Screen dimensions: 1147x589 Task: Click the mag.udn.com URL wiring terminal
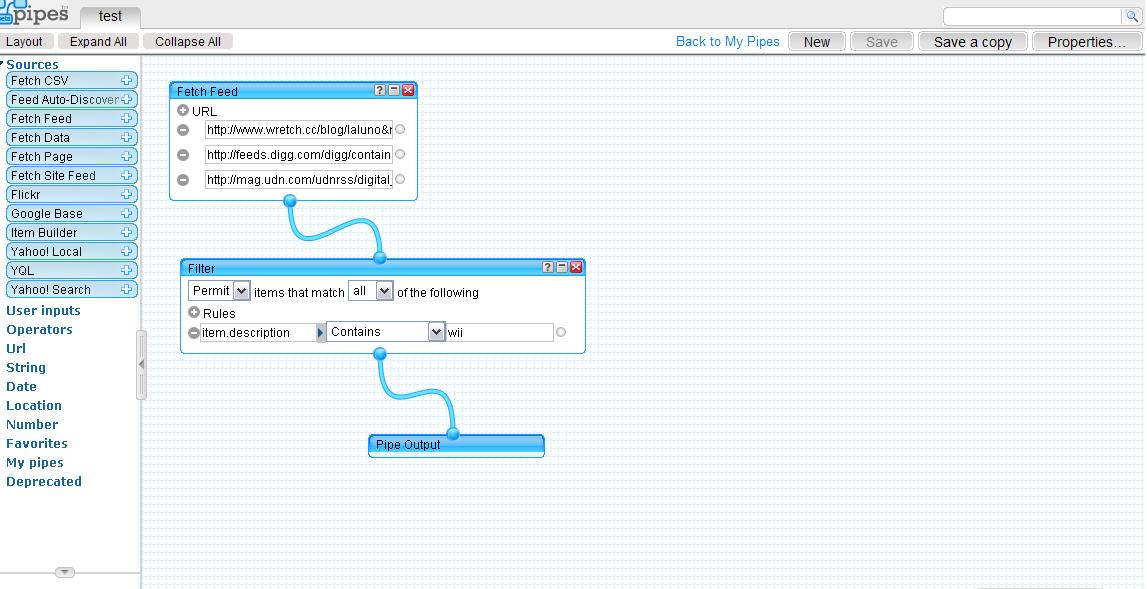coord(400,179)
